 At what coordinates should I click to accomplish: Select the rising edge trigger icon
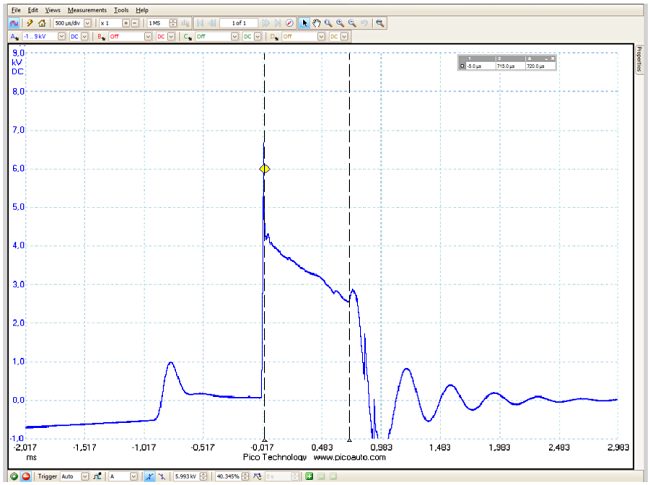147,477
